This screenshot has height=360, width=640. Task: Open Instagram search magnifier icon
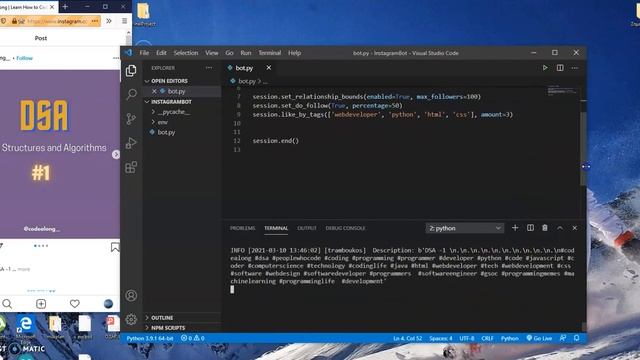7,304
